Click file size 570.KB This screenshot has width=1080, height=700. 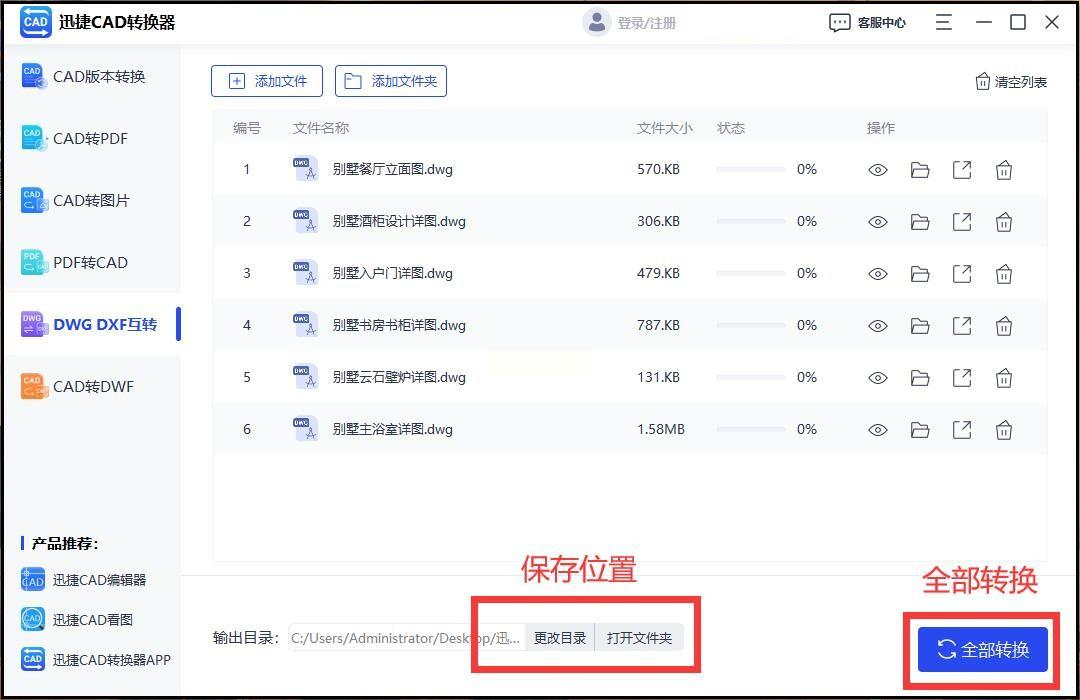click(x=658, y=169)
